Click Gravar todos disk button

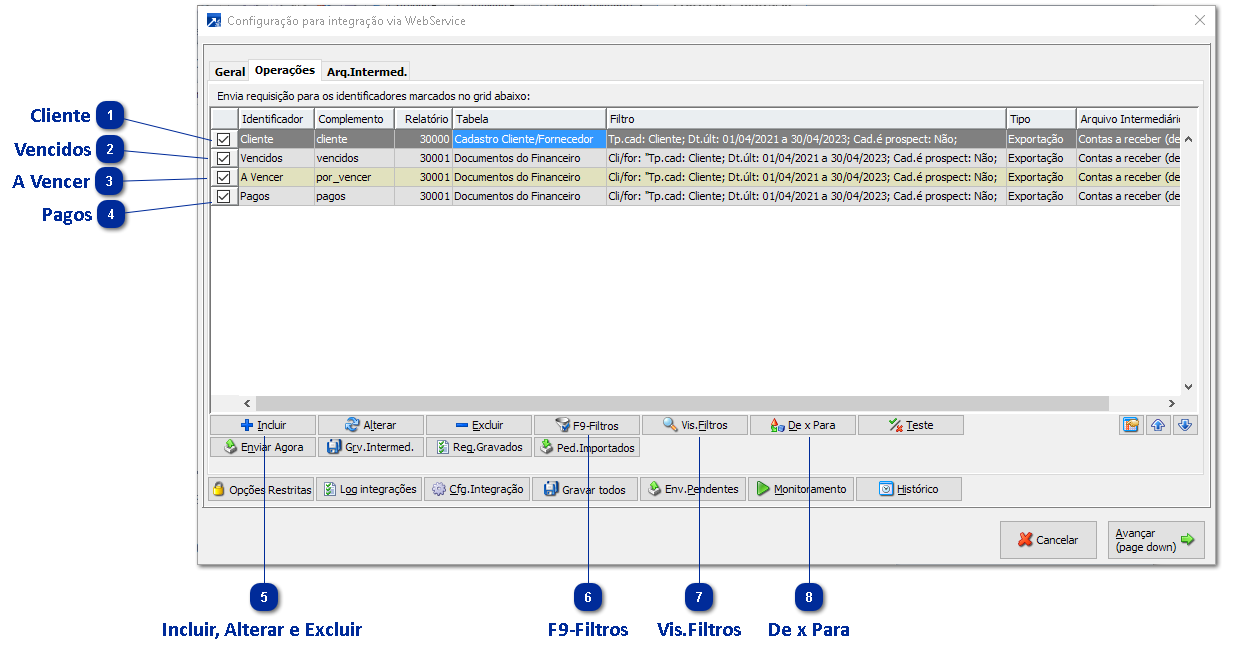pos(585,489)
